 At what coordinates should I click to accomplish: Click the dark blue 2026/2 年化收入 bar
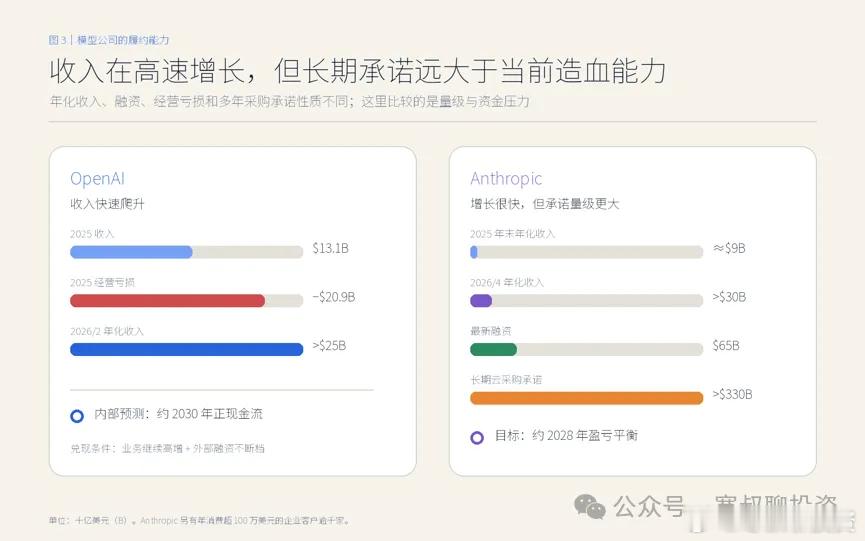186,349
